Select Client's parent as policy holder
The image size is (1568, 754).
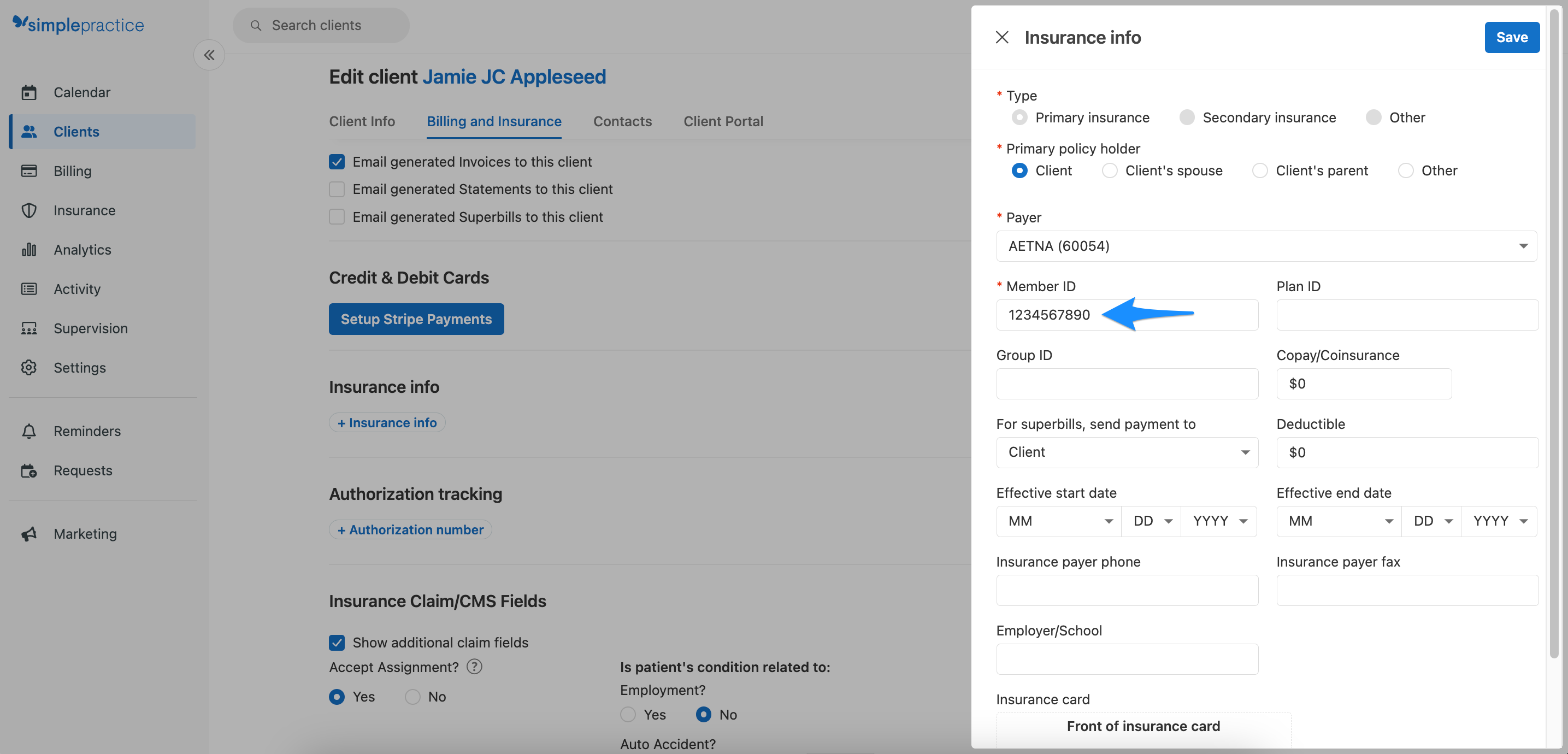(x=1260, y=170)
